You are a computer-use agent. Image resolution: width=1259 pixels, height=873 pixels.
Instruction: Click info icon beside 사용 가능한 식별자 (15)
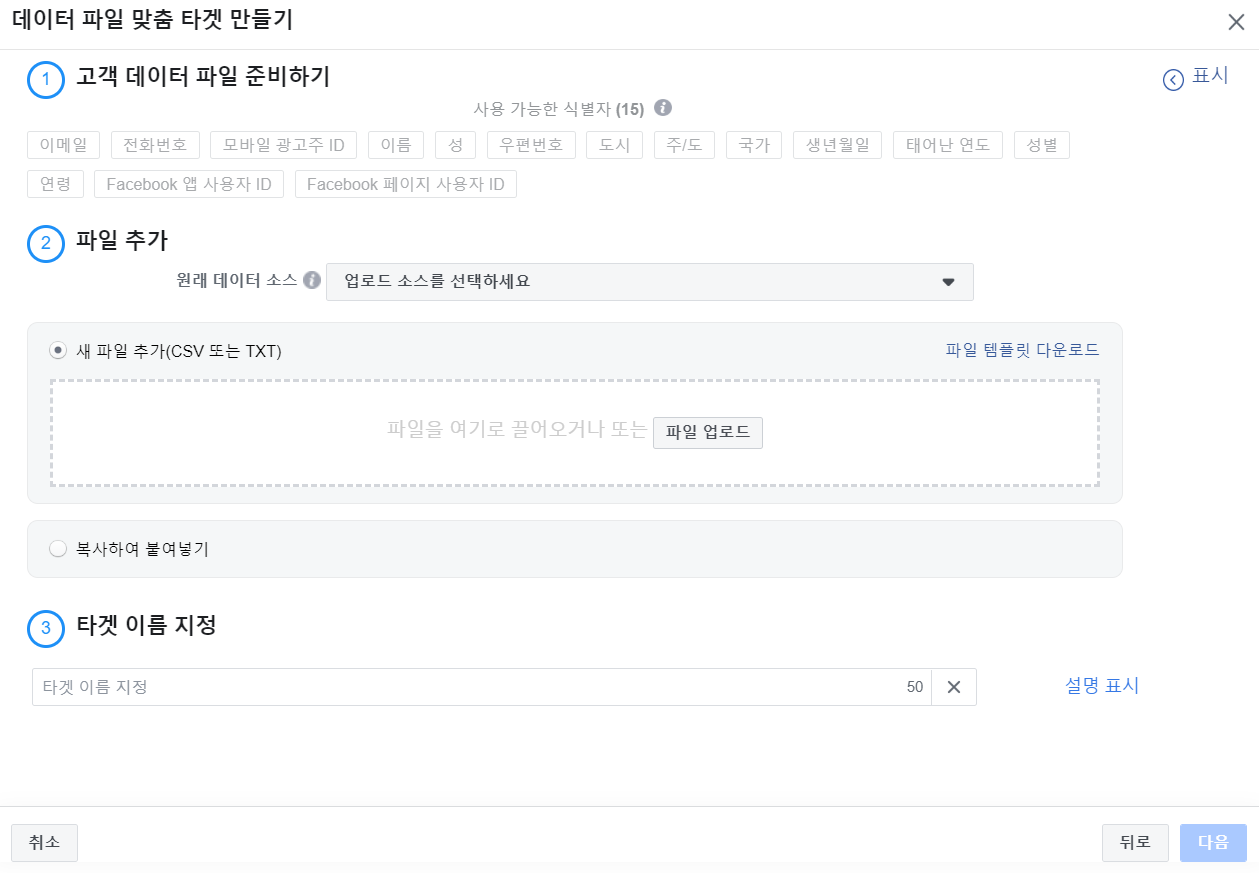pyautogui.click(x=663, y=108)
